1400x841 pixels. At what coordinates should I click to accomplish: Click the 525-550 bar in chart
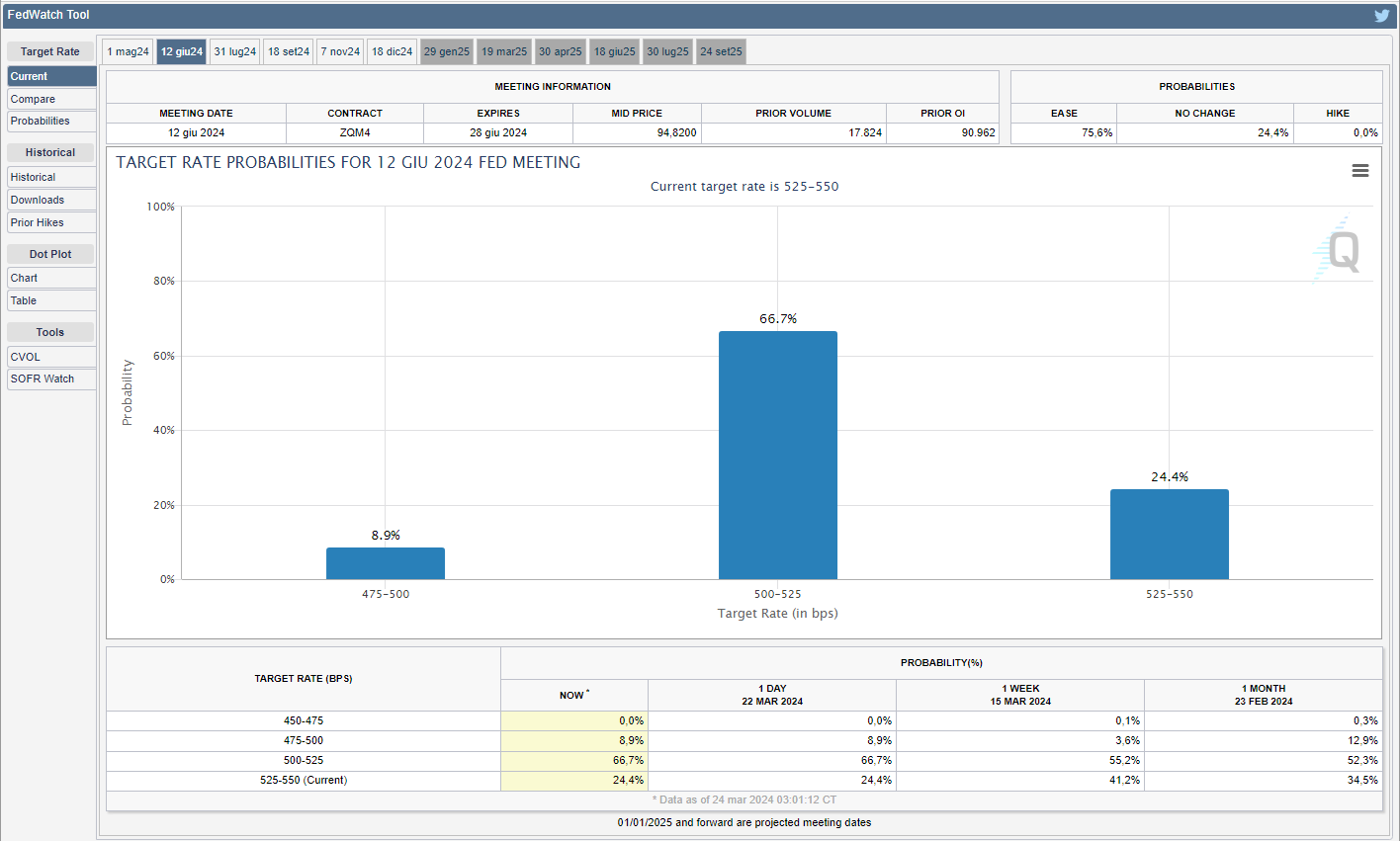point(1170,534)
